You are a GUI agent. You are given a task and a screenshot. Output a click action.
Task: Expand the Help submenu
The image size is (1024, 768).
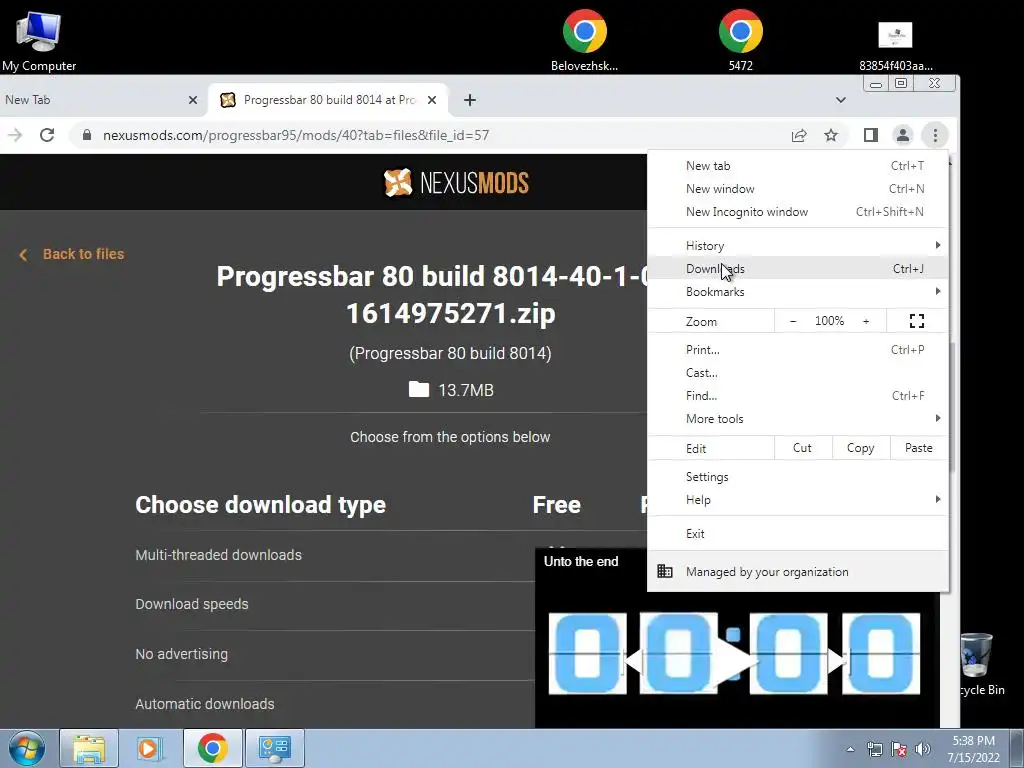point(798,500)
